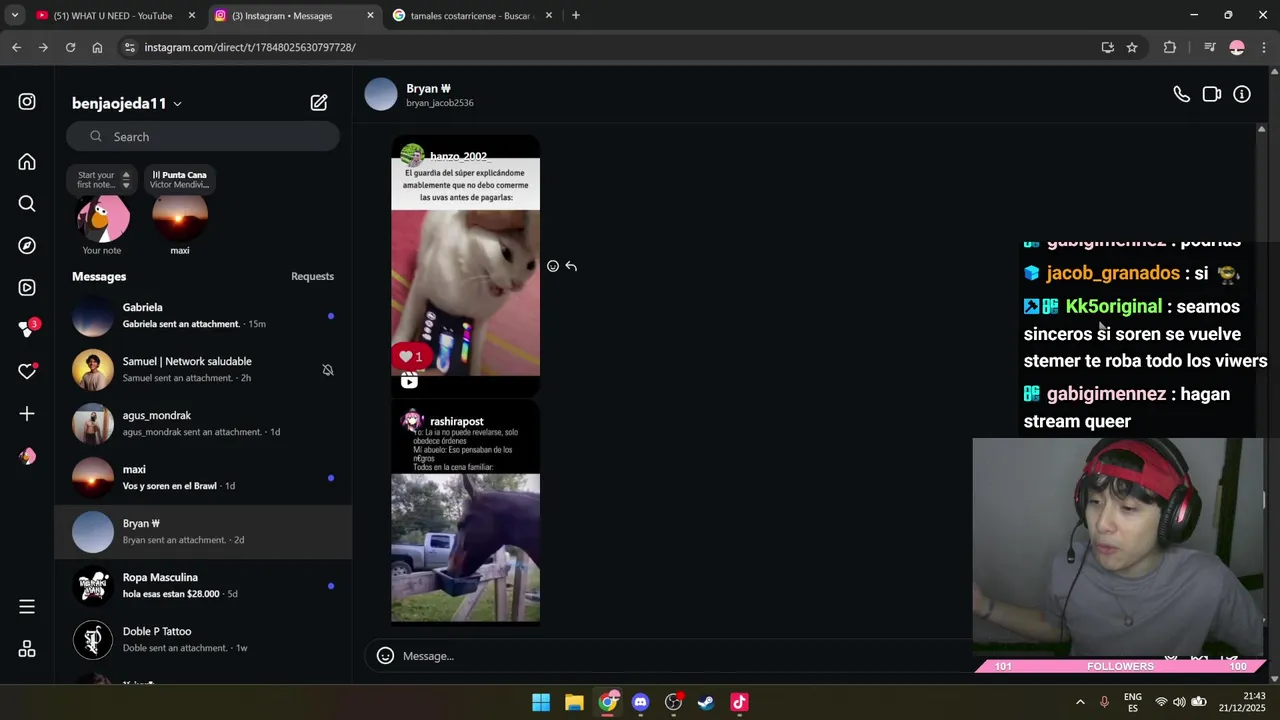The image size is (1280, 720).
Task: Open clock and date 21:43
Action: [1242, 702]
